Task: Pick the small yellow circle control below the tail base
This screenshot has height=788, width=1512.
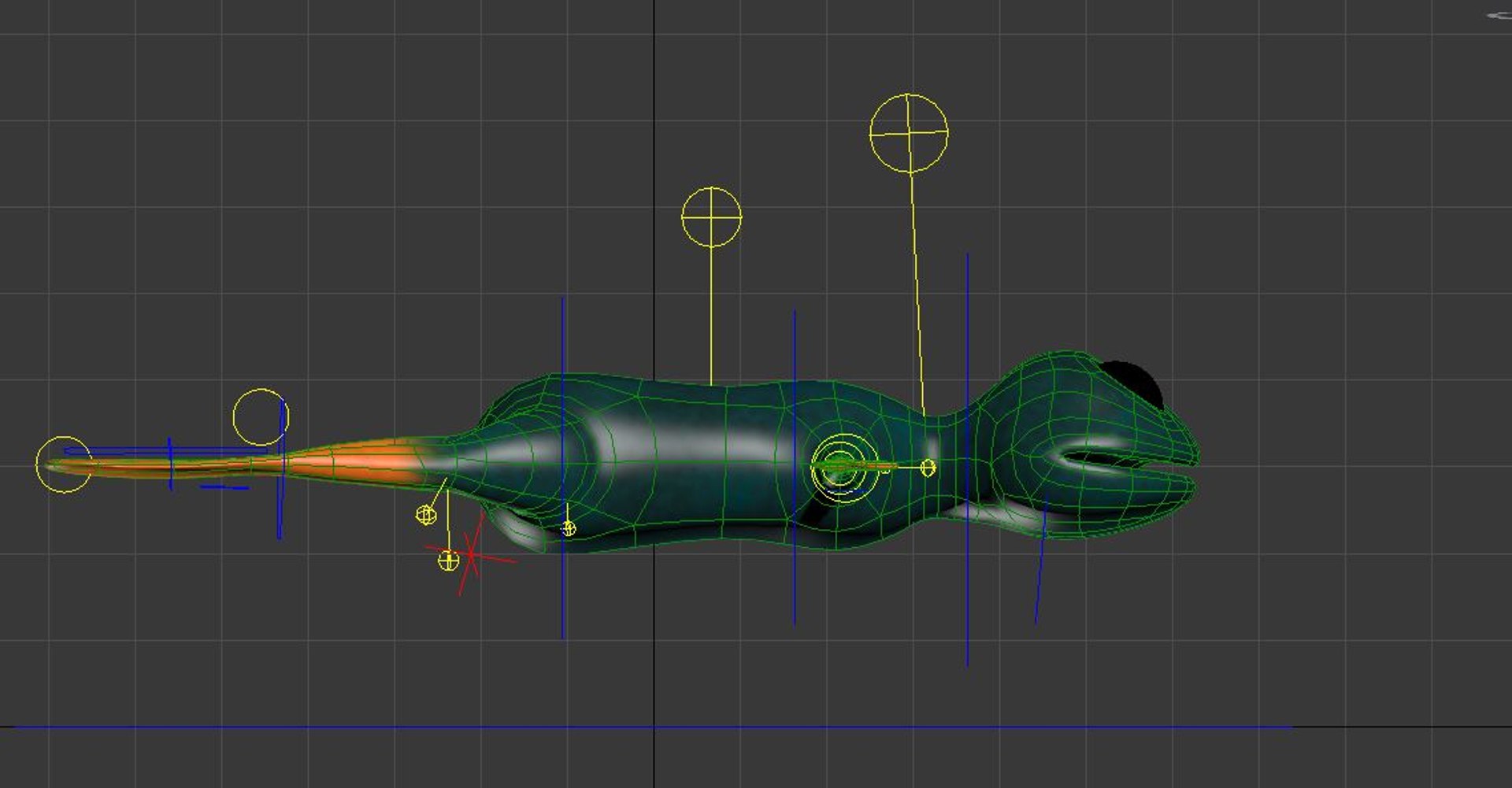Action: [426, 515]
